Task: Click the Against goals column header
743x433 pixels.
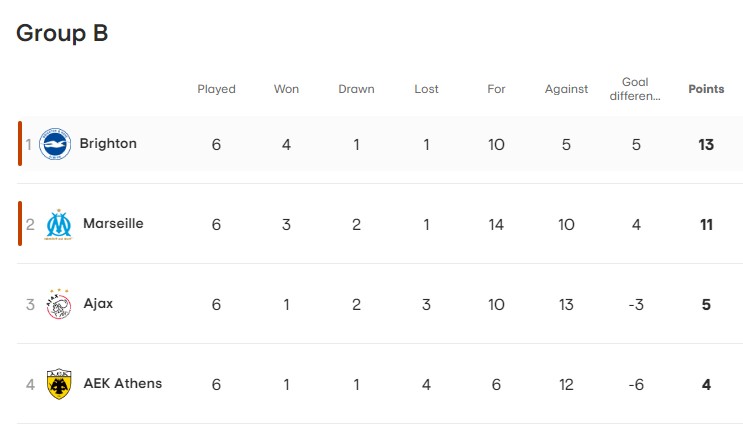Action: [x=566, y=89]
